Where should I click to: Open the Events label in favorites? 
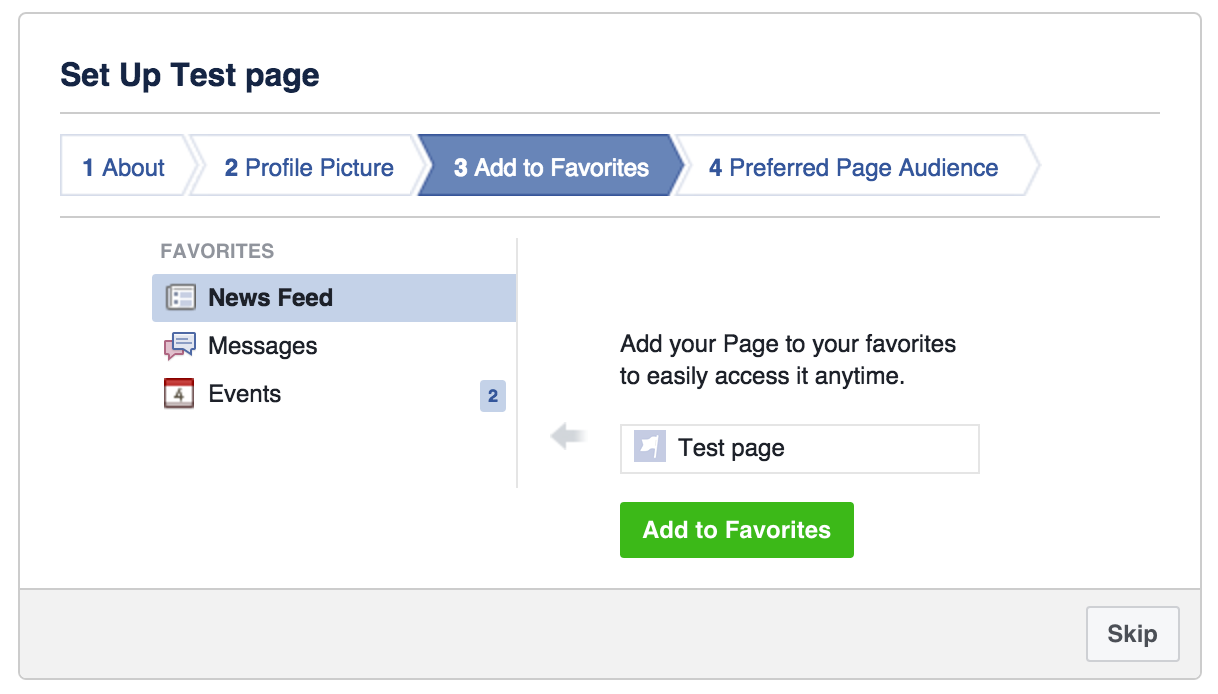click(244, 394)
